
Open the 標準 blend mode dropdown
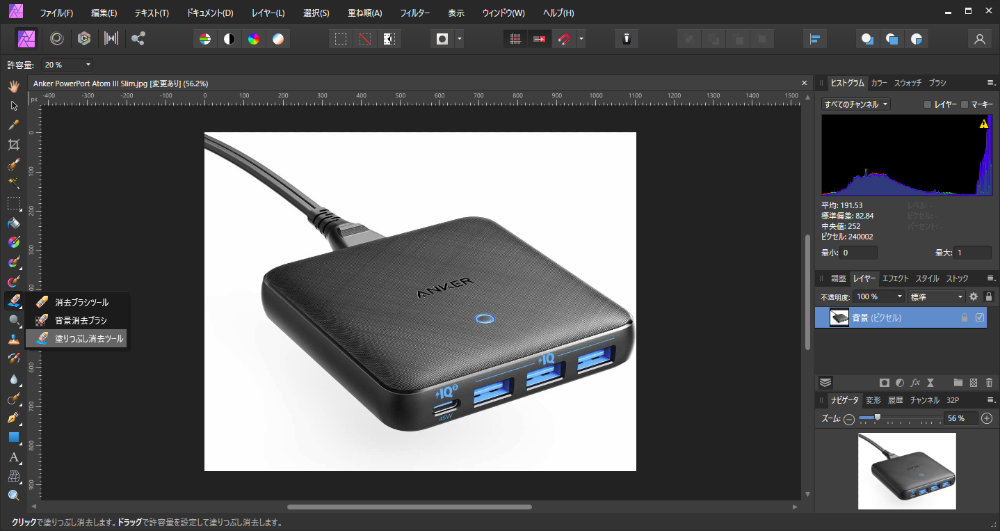click(x=937, y=296)
